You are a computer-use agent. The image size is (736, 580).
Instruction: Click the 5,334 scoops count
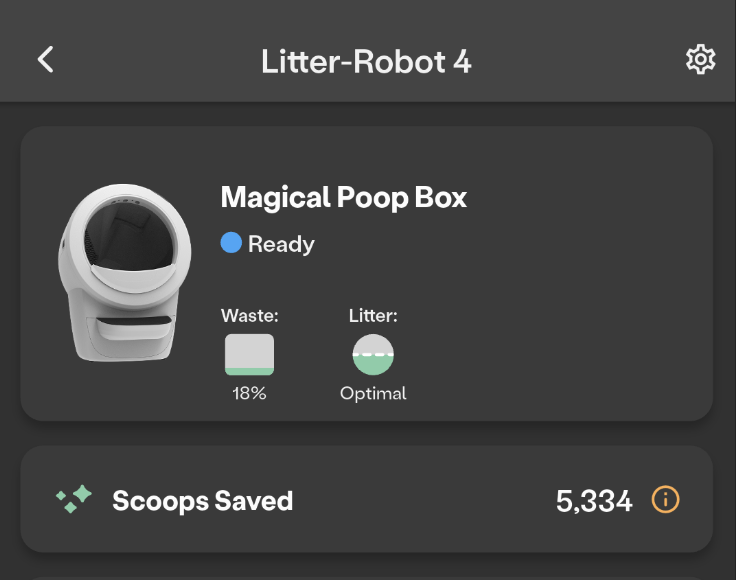coord(594,500)
